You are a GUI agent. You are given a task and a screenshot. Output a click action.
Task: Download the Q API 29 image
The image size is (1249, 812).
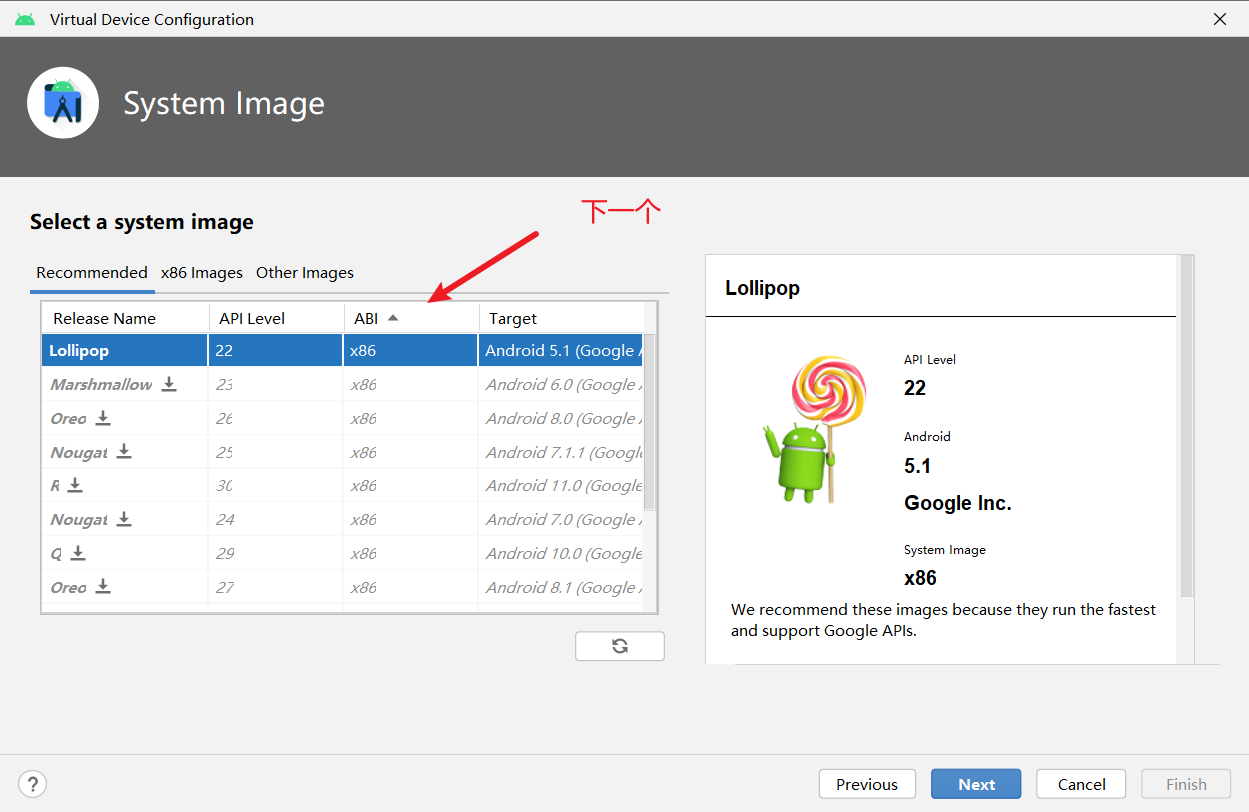78,553
